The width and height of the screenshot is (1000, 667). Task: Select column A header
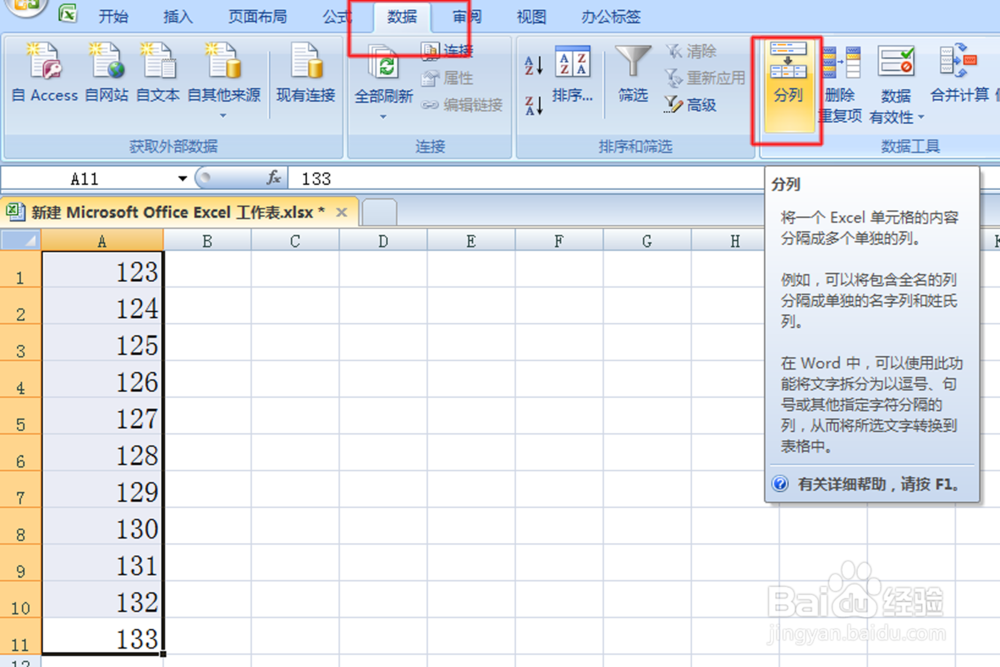pyautogui.click(x=102, y=240)
